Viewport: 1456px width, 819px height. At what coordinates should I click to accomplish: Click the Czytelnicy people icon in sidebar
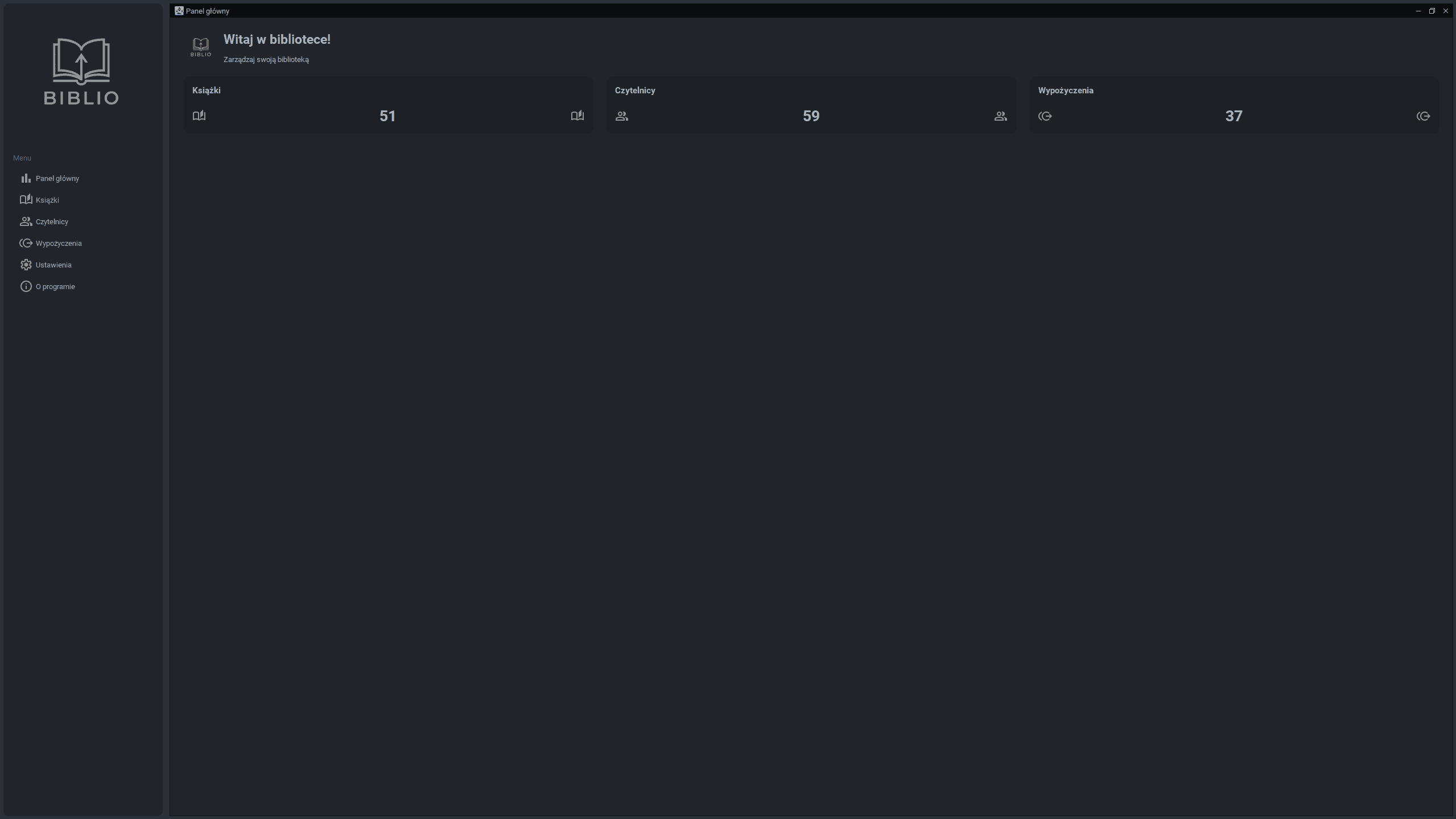26,221
